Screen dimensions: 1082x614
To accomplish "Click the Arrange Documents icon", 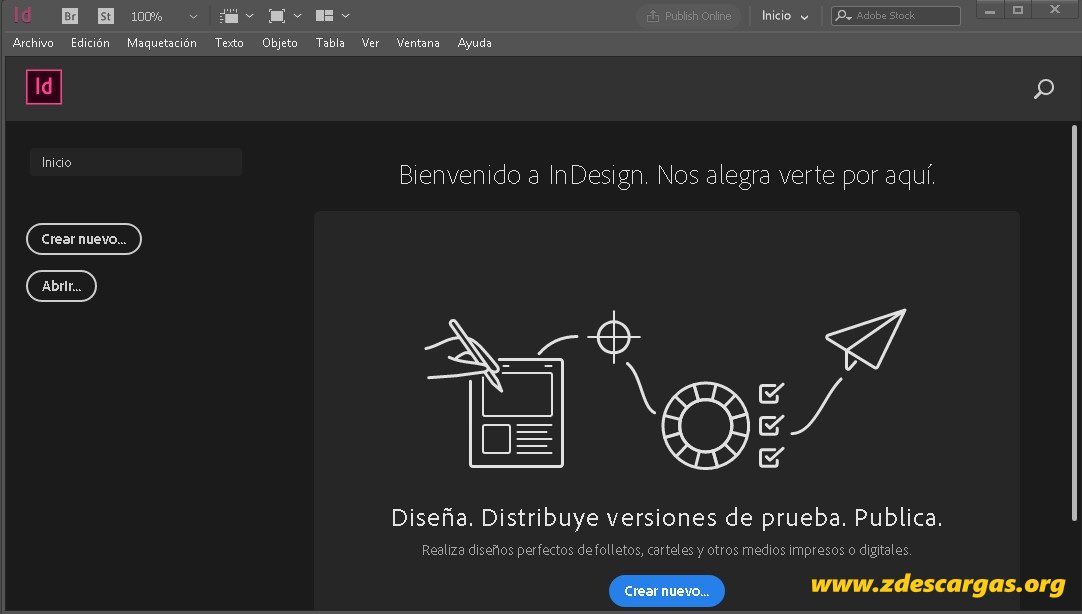I will 324,16.
